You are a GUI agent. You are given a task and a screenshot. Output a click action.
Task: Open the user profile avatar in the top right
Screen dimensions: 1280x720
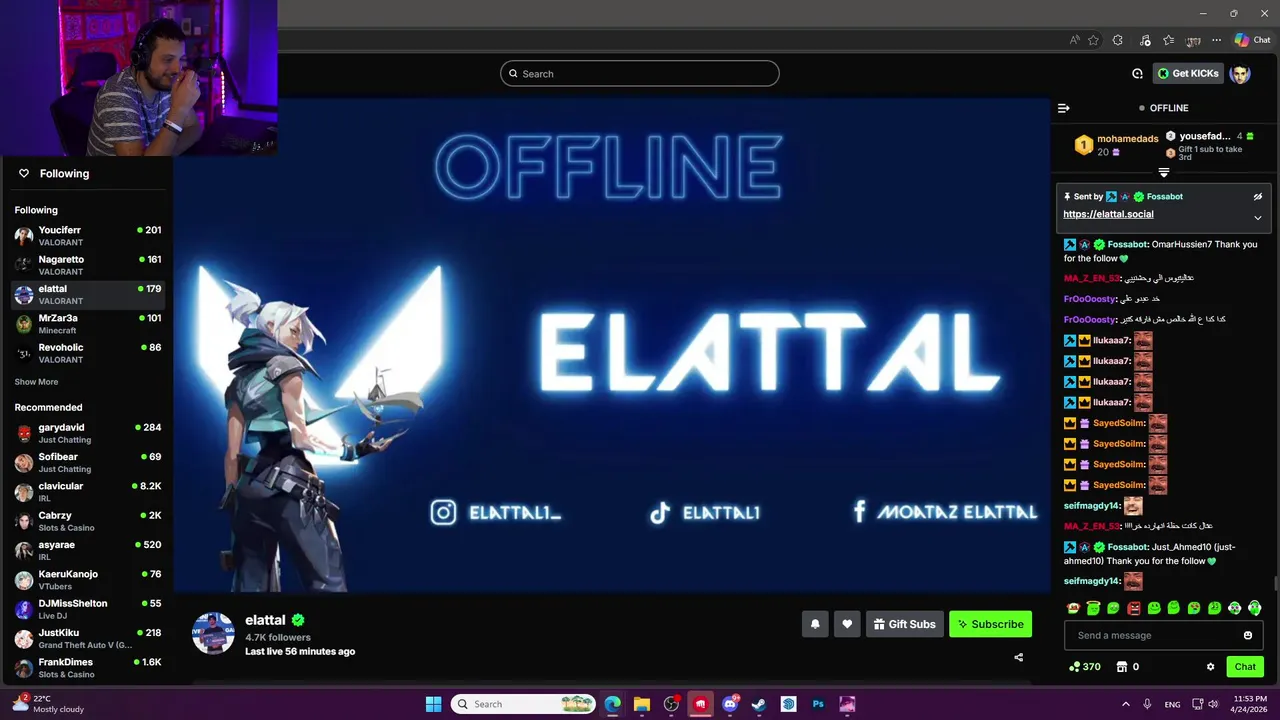tap(1240, 73)
